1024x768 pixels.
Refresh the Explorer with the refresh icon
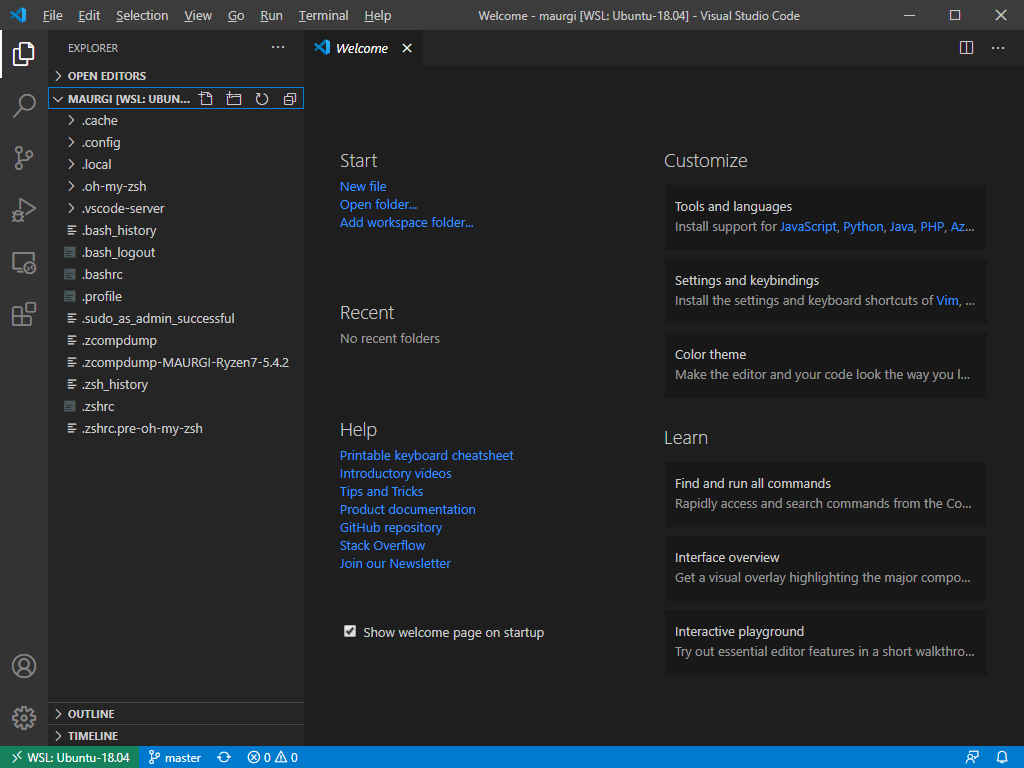point(262,98)
